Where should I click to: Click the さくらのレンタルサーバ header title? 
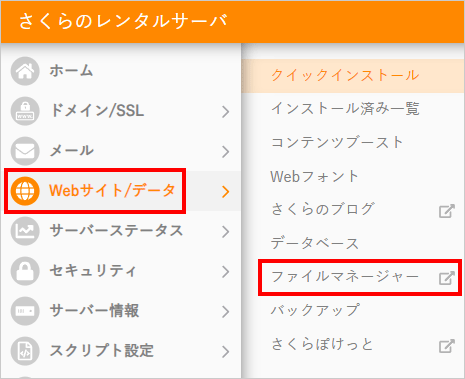coord(123,21)
